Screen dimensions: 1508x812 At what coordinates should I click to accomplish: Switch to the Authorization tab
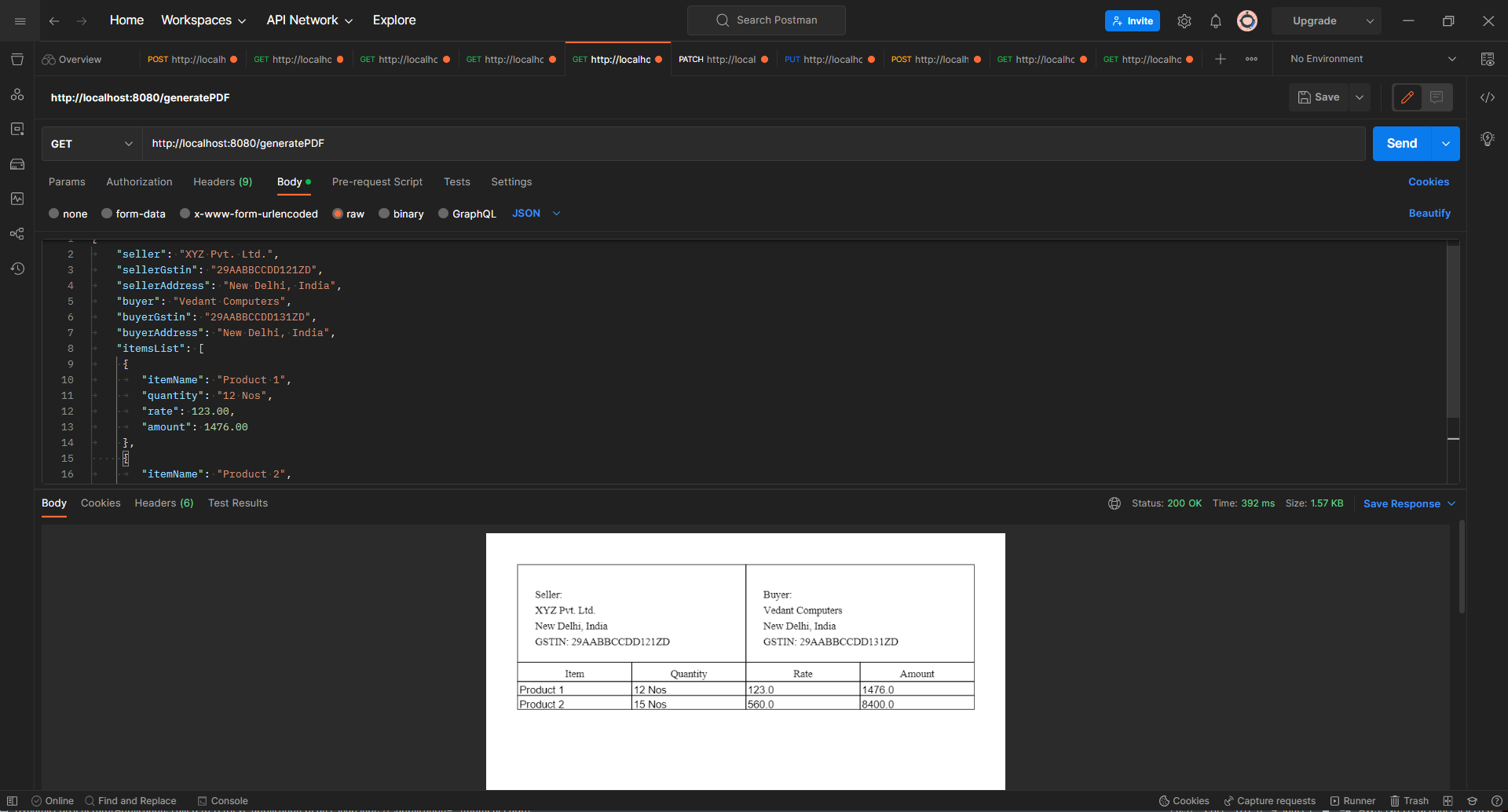[x=139, y=181]
